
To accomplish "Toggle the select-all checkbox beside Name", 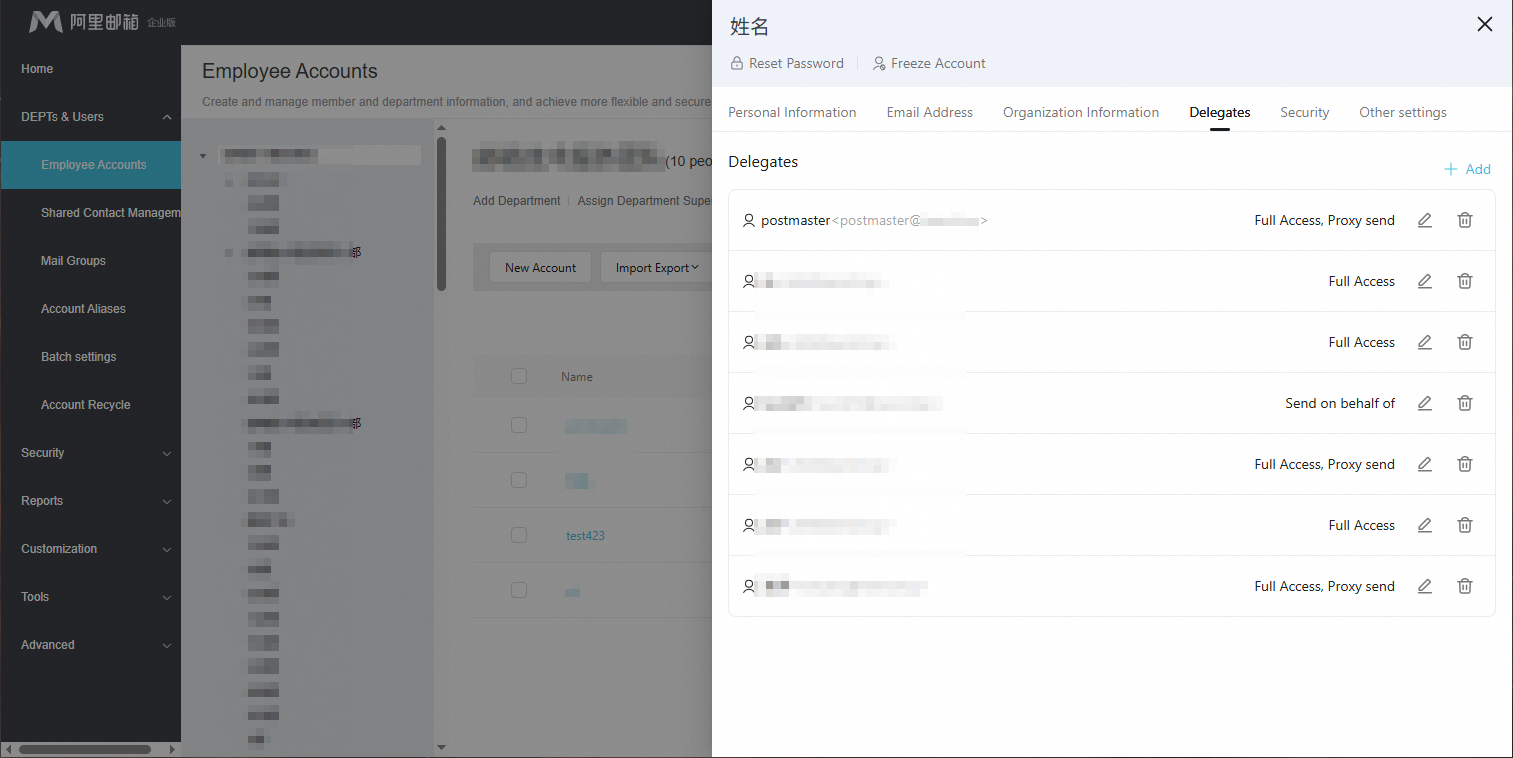I will coord(518,376).
